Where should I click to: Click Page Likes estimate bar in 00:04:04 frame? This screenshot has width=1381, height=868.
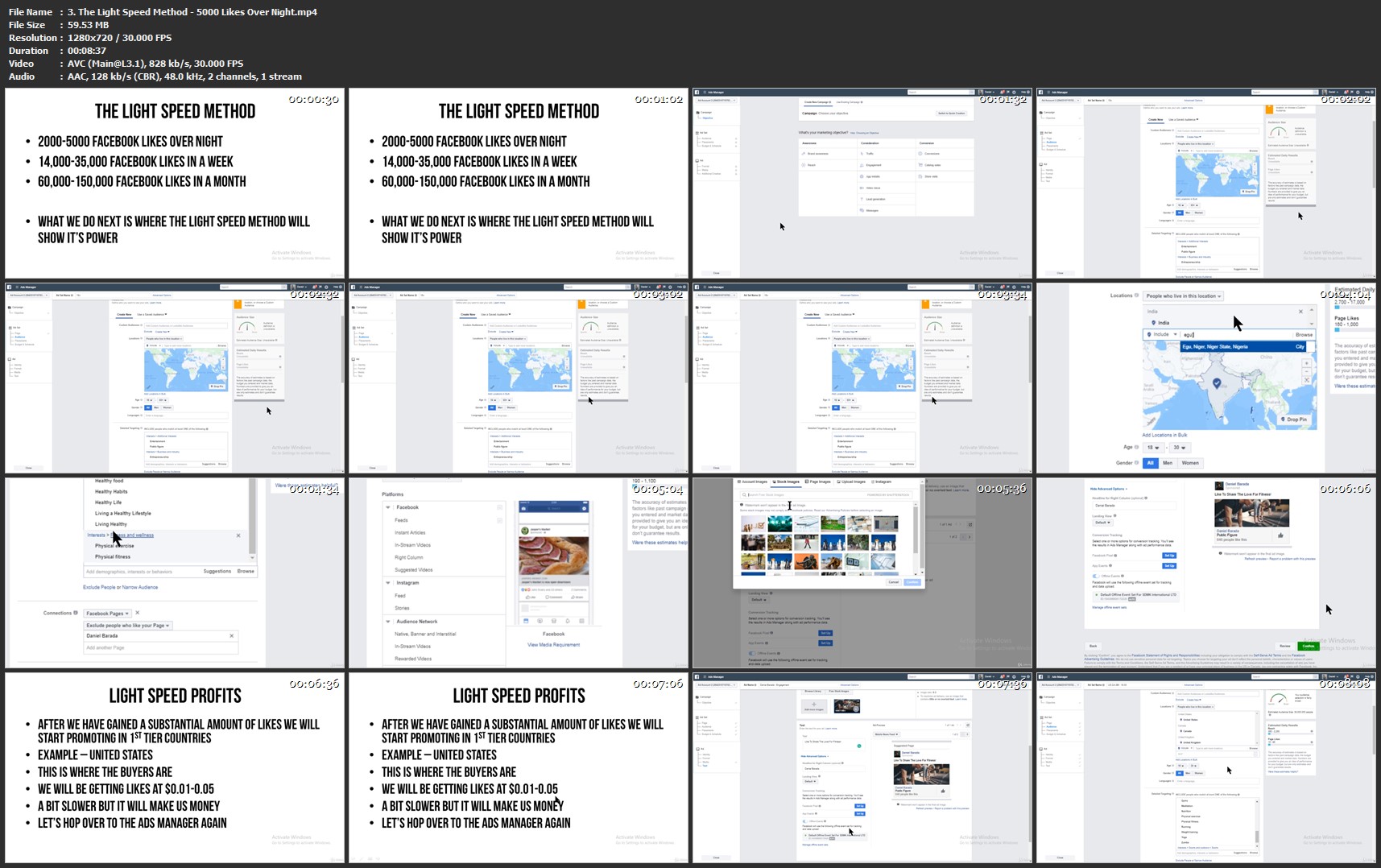tap(1354, 329)
